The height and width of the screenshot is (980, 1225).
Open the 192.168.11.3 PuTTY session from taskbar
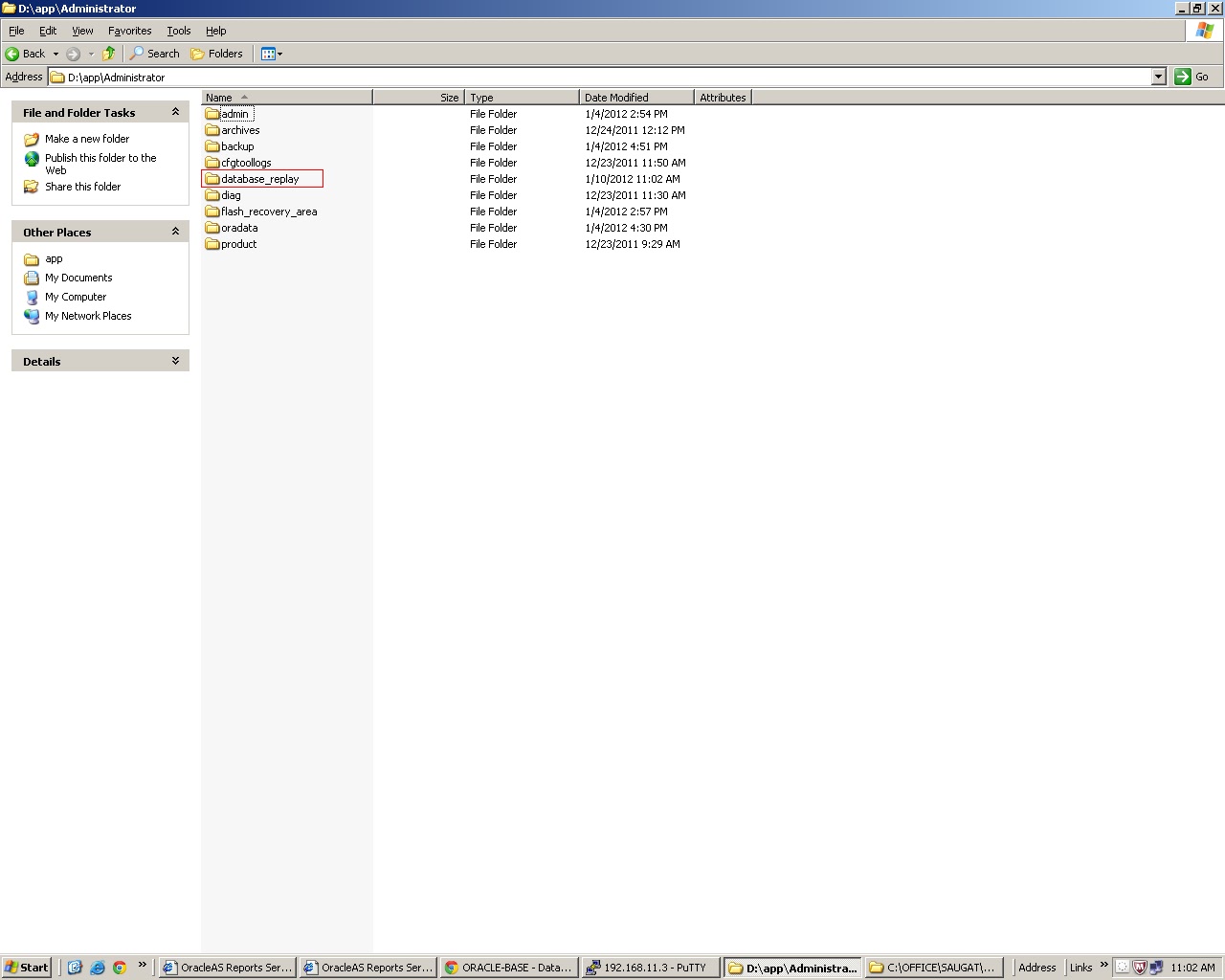(x=650, y=967)
